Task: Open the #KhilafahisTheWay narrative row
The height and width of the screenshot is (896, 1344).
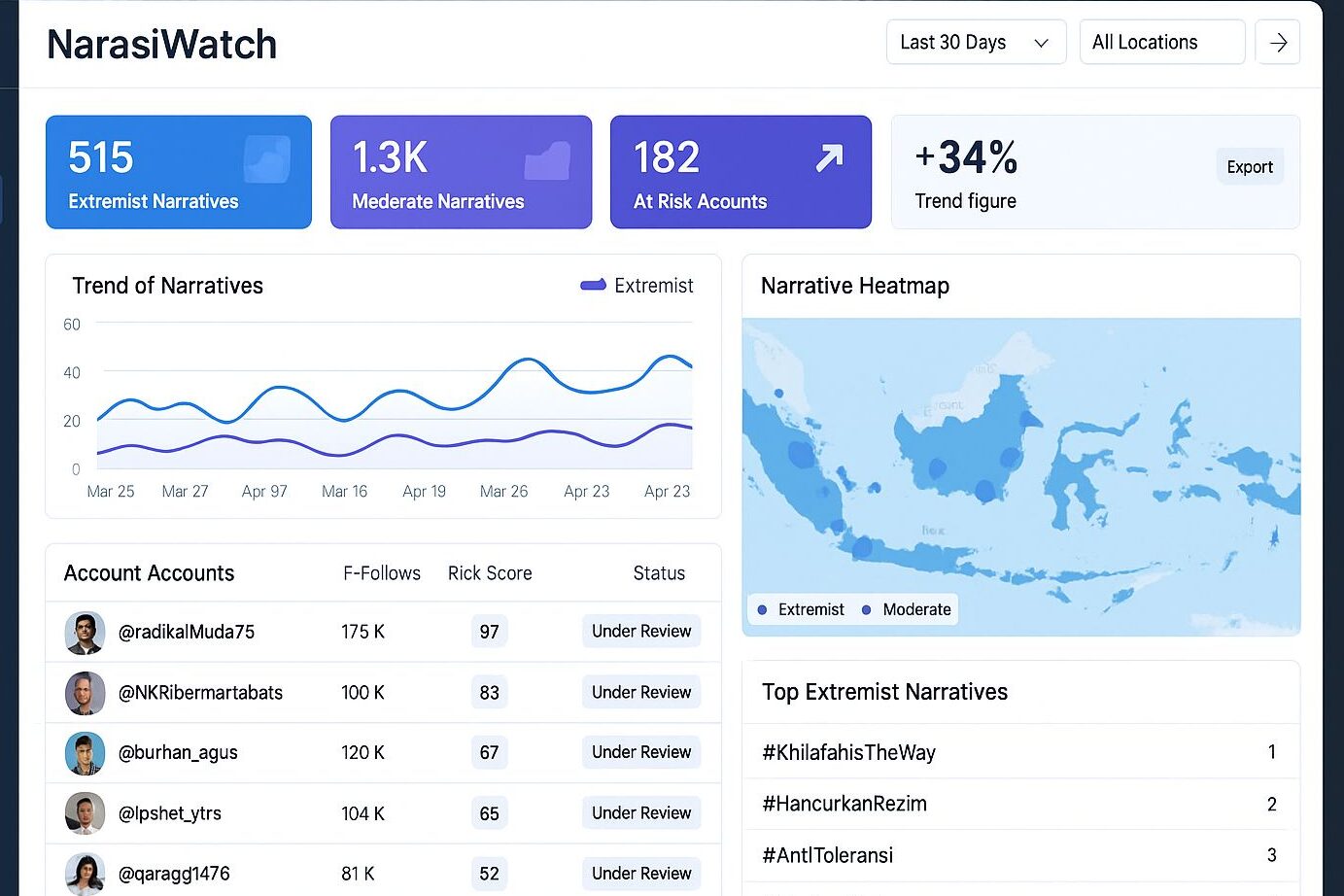Action: click(1020, 752)
